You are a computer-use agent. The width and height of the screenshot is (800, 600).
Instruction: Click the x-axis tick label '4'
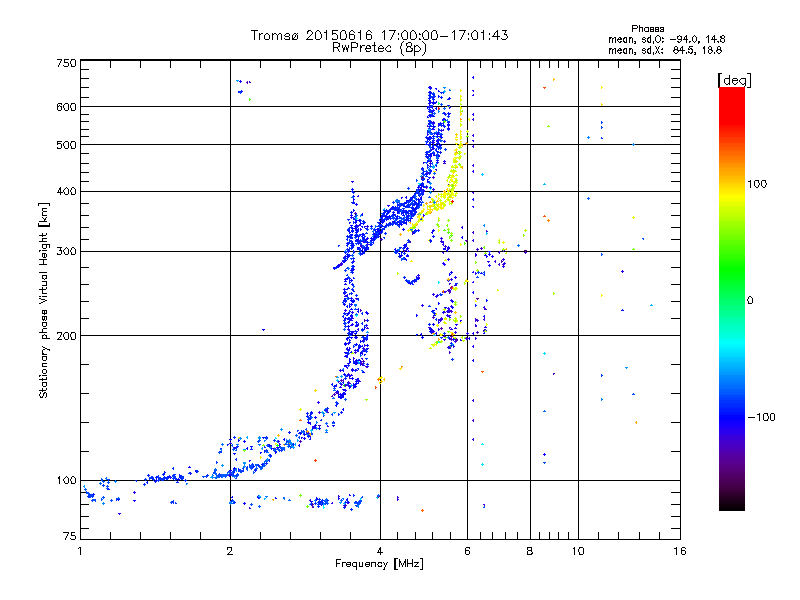[x=380, y=551]
